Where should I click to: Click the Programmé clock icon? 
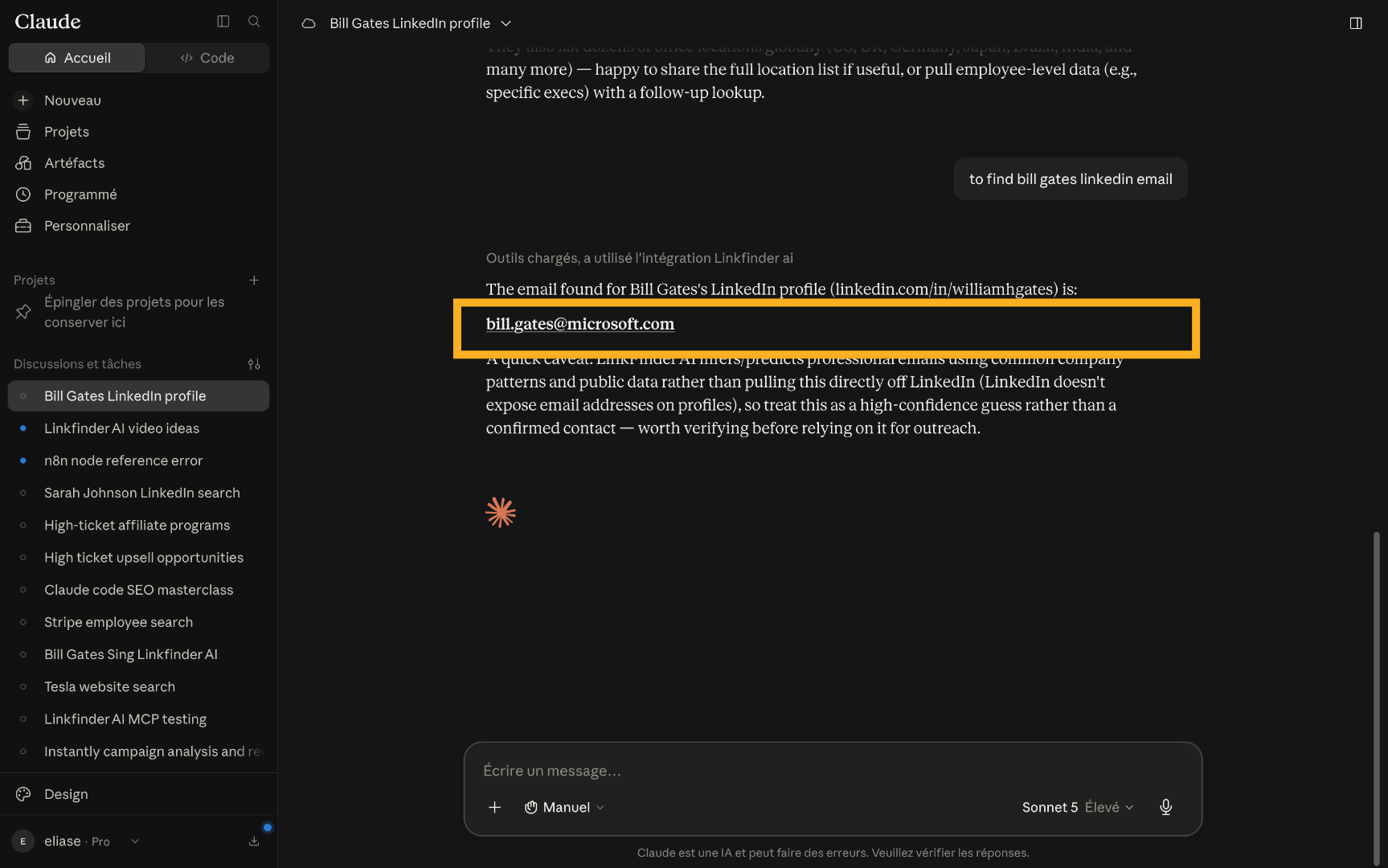pyautogui.click(x=23, y=194)
